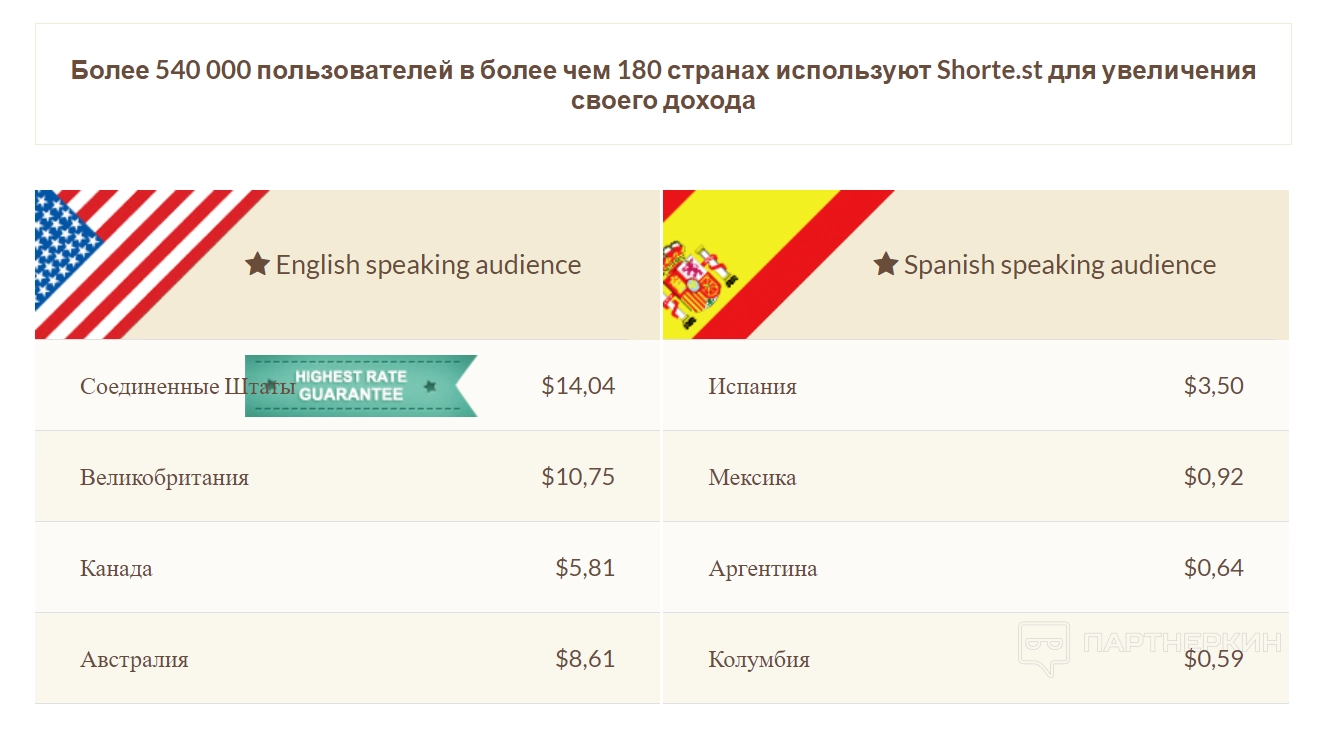The width and height of the screenshot is (1333, 730).
Task: Click the $10,75 rate value
Action: [578, 477]
